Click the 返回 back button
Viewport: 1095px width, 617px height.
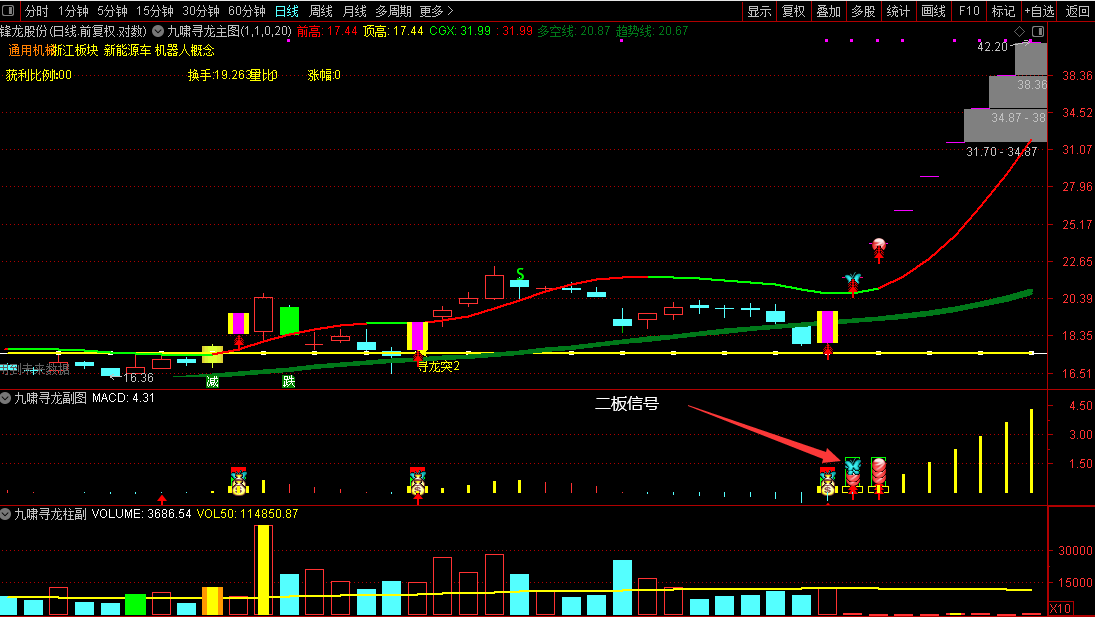coord(1077,11)
